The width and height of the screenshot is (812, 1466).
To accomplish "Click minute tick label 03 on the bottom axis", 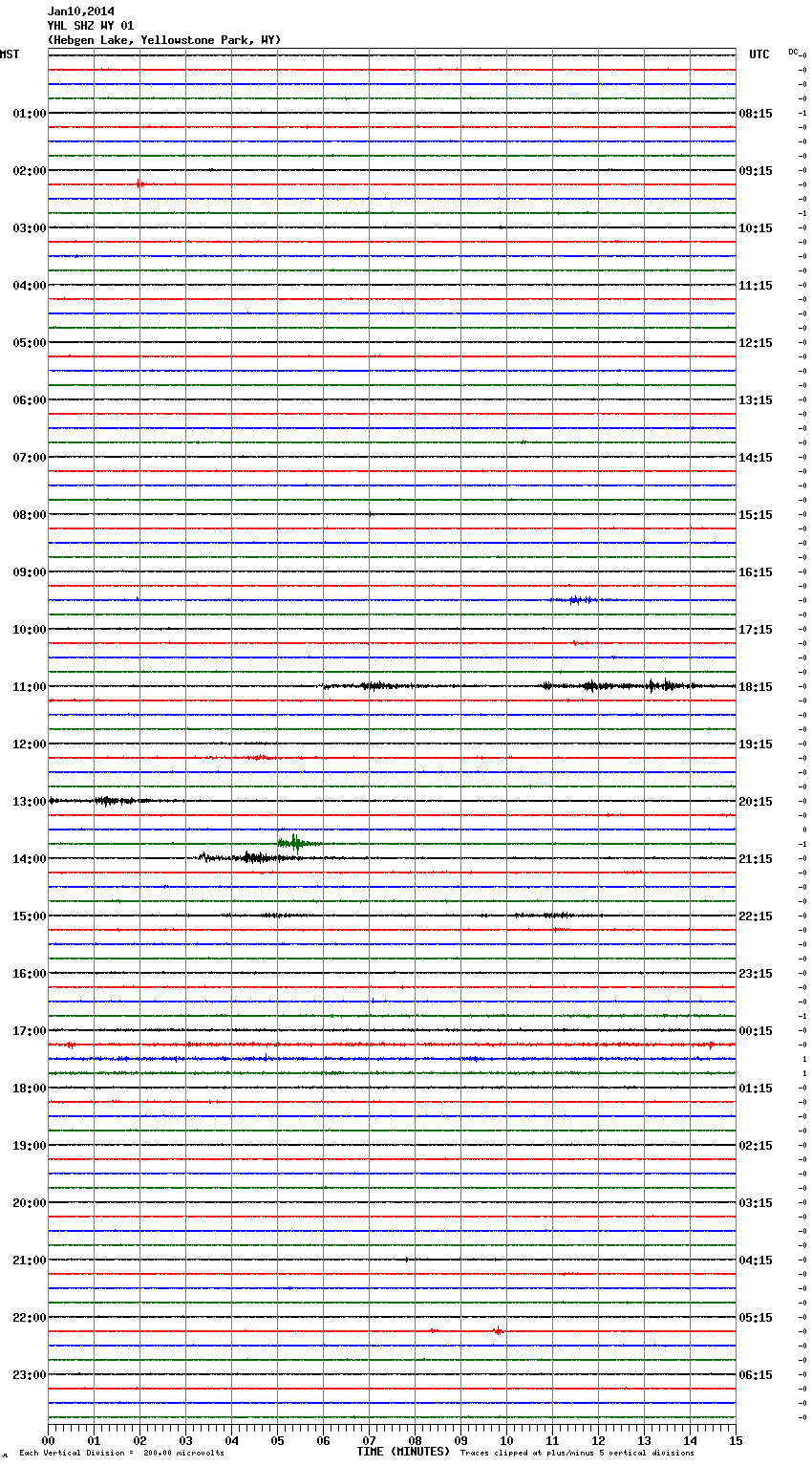I will click(185, 1440).
